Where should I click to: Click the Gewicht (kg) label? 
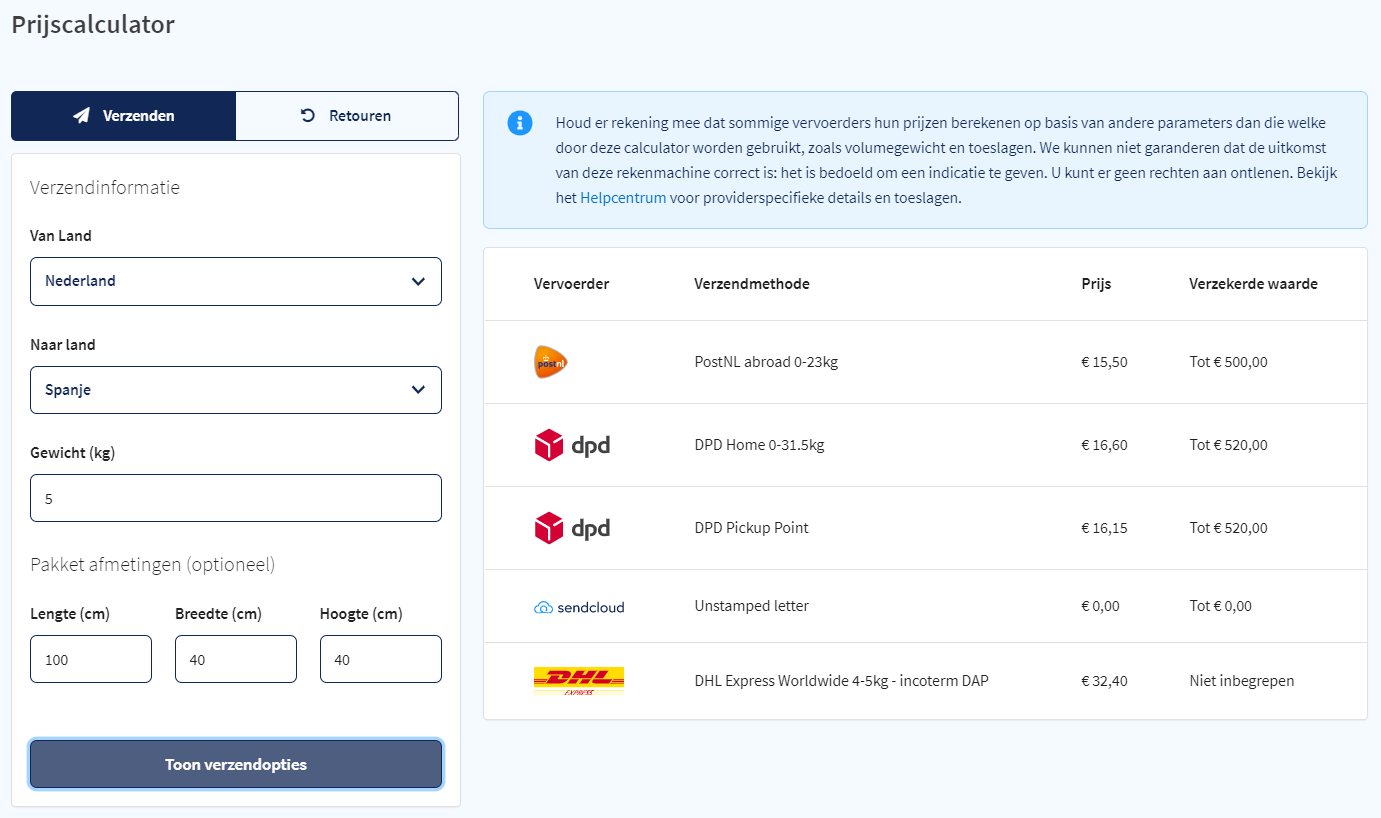tap(73, 453)
